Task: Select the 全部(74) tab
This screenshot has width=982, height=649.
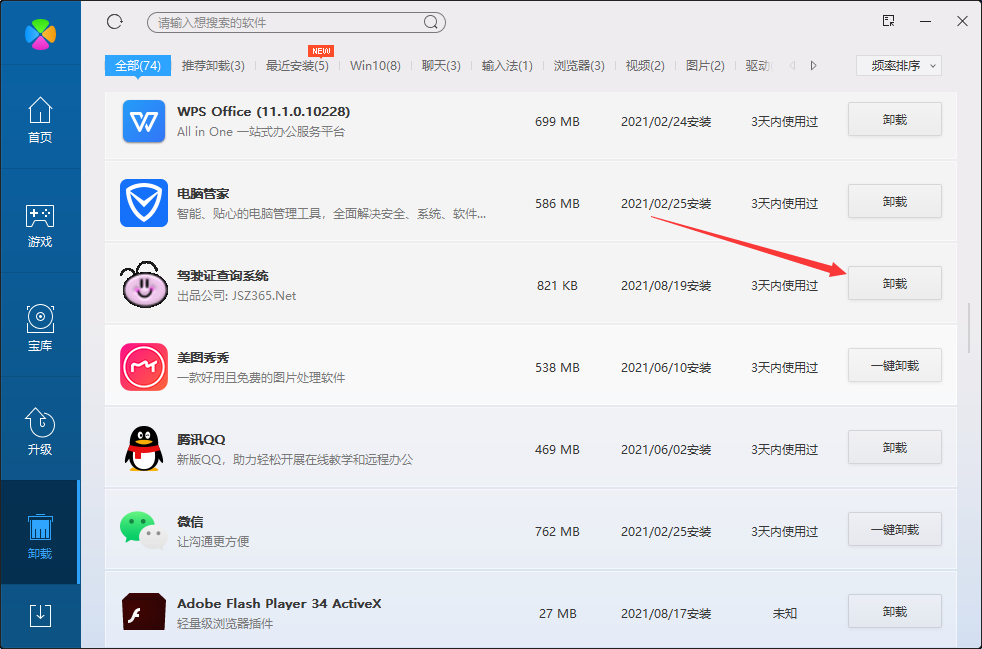Action: (x=138, y=65)
